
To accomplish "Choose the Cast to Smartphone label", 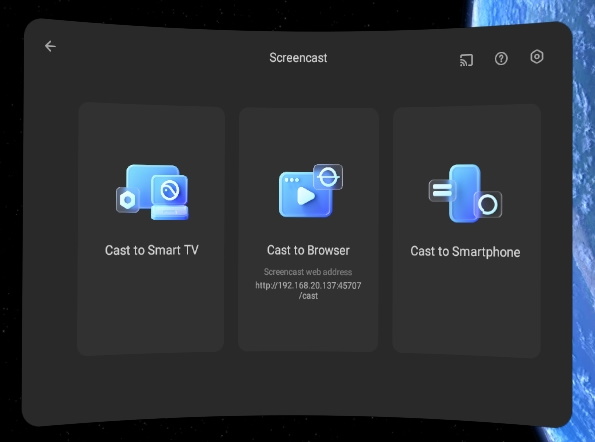I will [465, 252].
